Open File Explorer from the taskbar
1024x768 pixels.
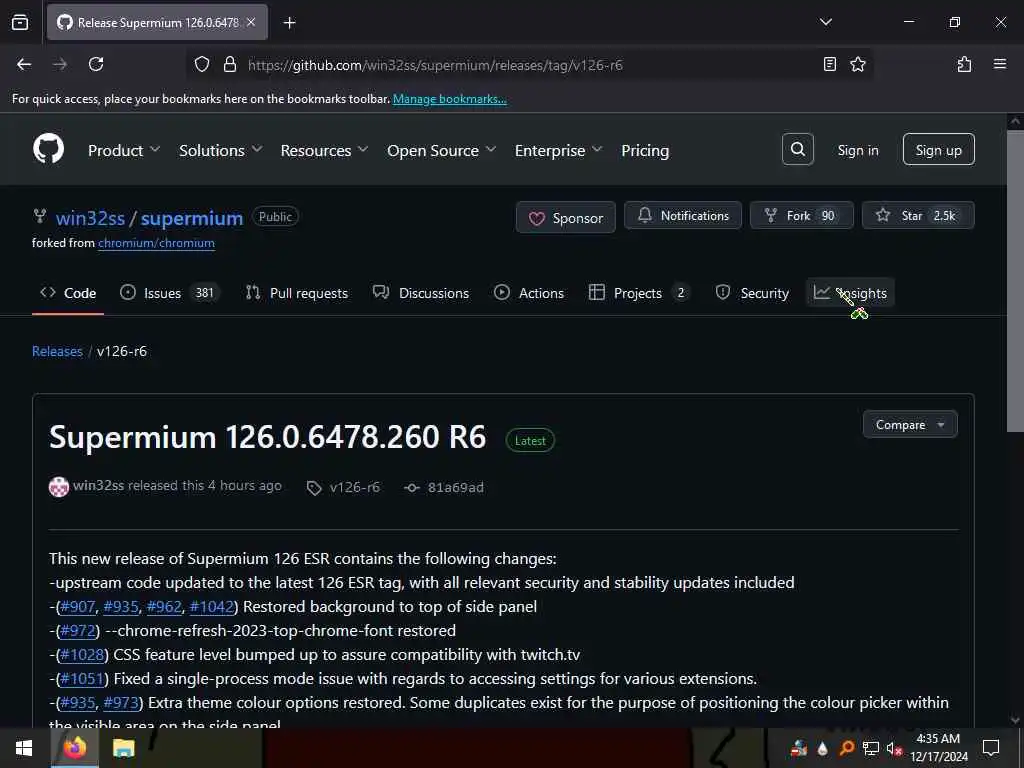click(x=123, y=748)
